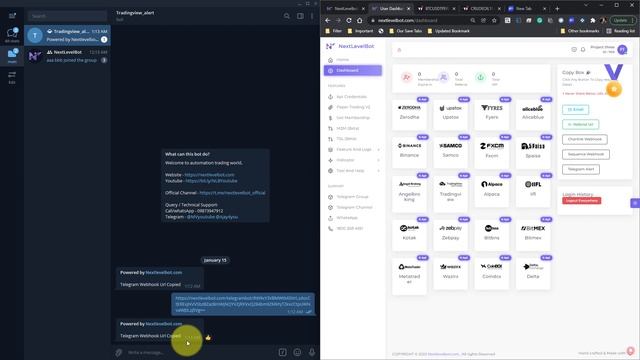640x360 pixels.
Task: Open Paper Trading V2 sidebar item
Action: pos(353,107)
